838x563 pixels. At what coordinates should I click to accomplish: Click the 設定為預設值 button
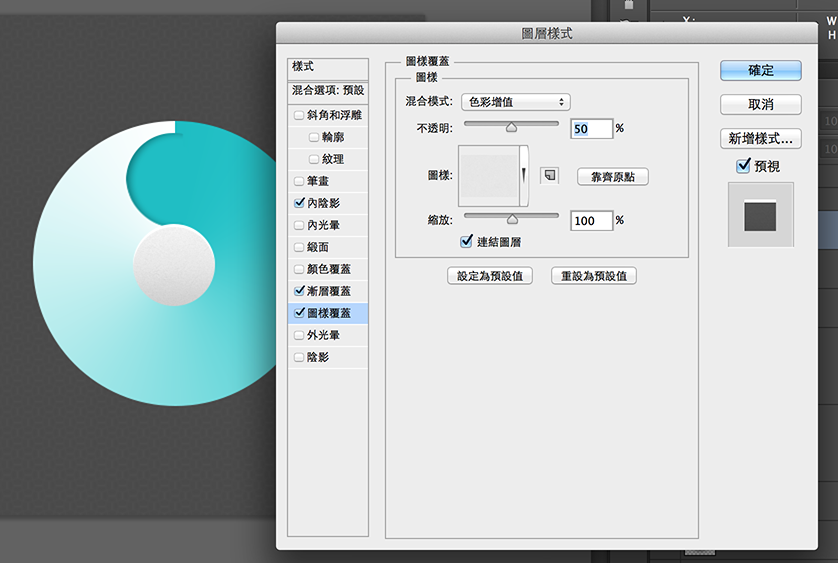click(x=489, y=276)
